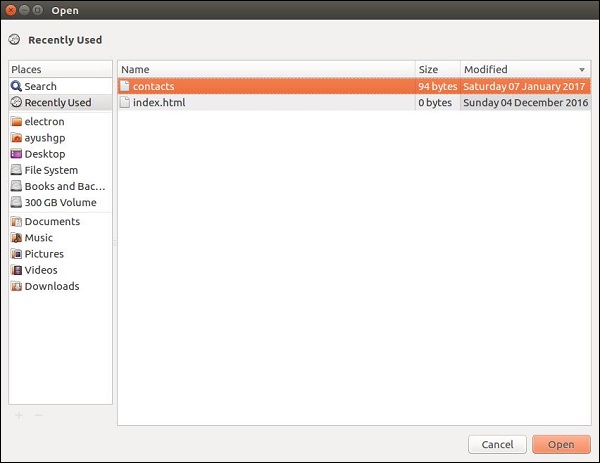Click the Documents folder icon
Viewport: 600px width, 463px height.
pos(16,222)
